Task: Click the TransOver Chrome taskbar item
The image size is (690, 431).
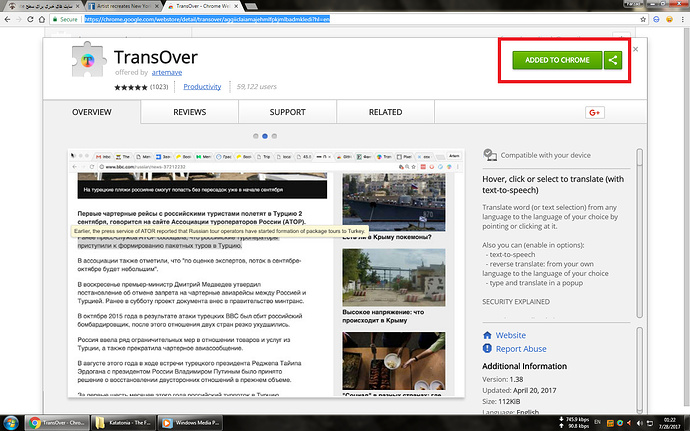Action: tap(57, 423)
